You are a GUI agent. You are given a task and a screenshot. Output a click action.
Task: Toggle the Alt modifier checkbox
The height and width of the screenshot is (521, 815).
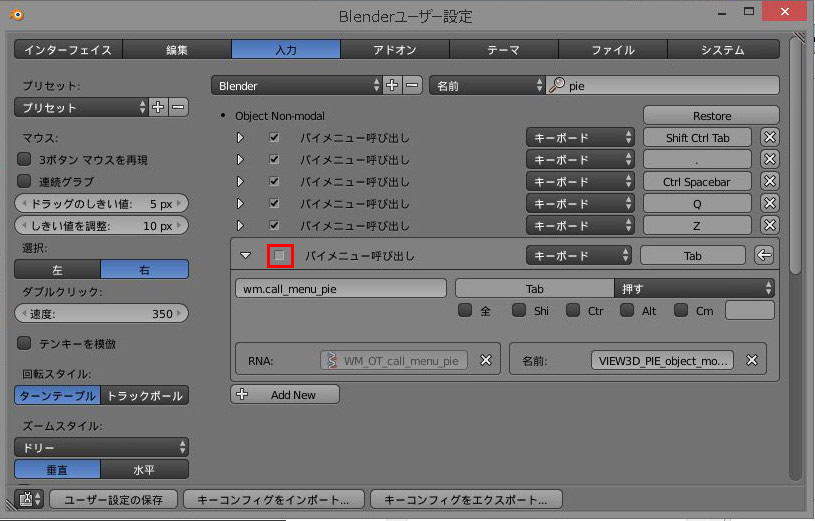coord(627,310)
